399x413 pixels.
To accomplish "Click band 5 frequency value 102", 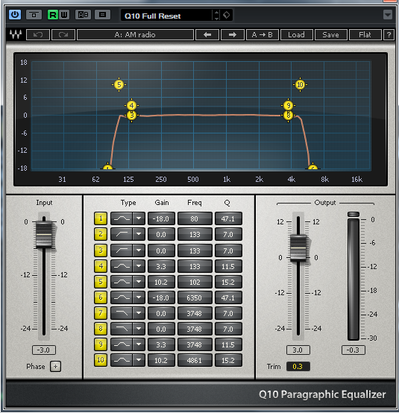I will [x=195, y=282].
